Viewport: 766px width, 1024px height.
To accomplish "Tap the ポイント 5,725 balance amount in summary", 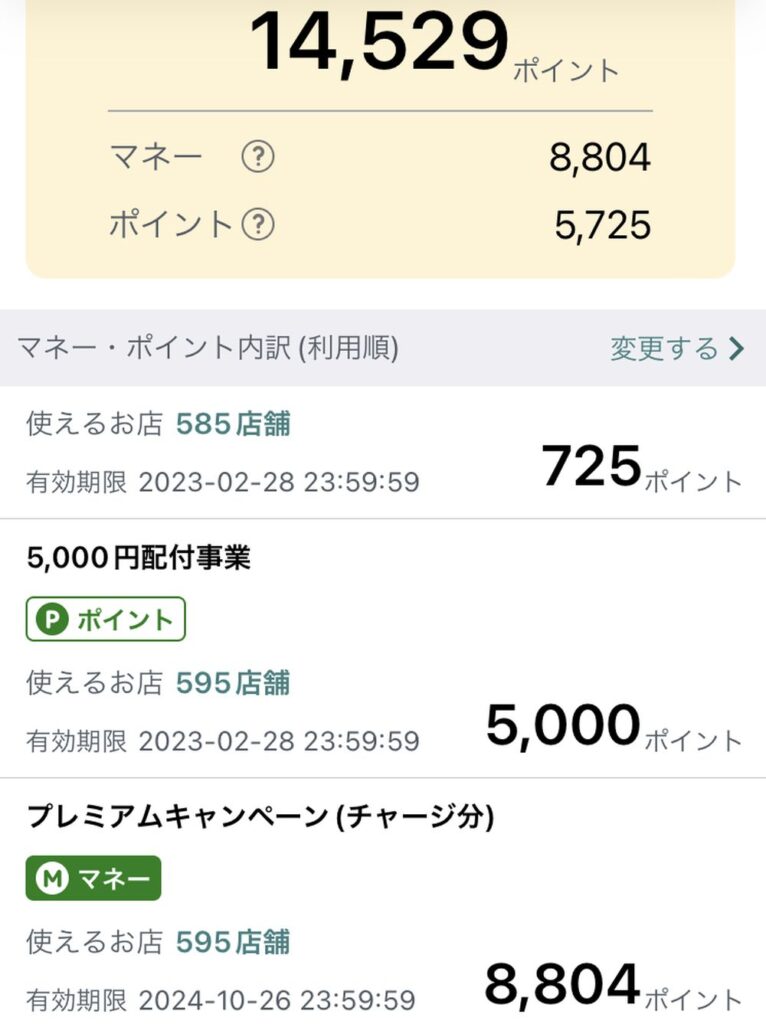I will tap(603, 225).
